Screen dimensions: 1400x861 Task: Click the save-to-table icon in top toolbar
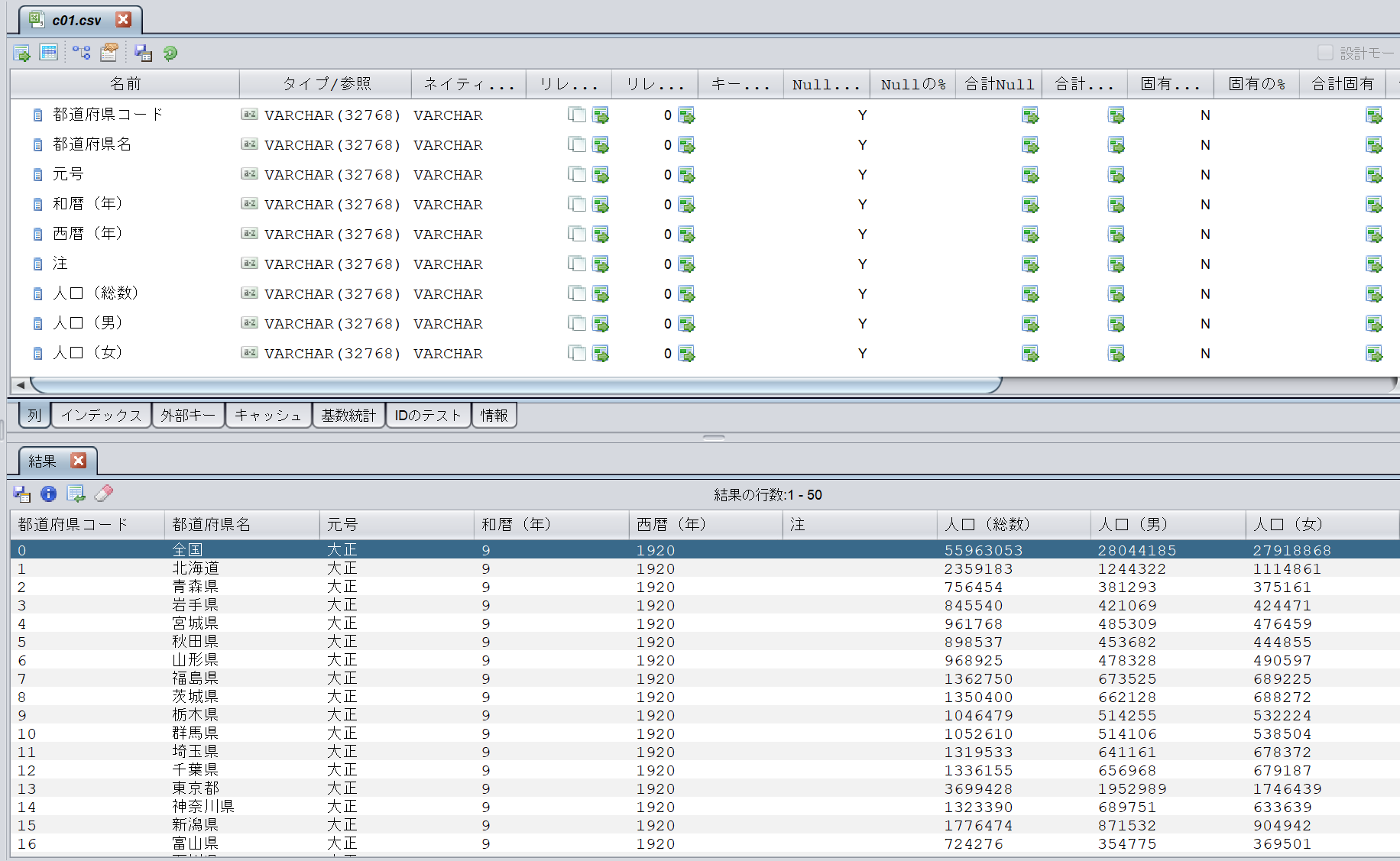pos(143,53)
